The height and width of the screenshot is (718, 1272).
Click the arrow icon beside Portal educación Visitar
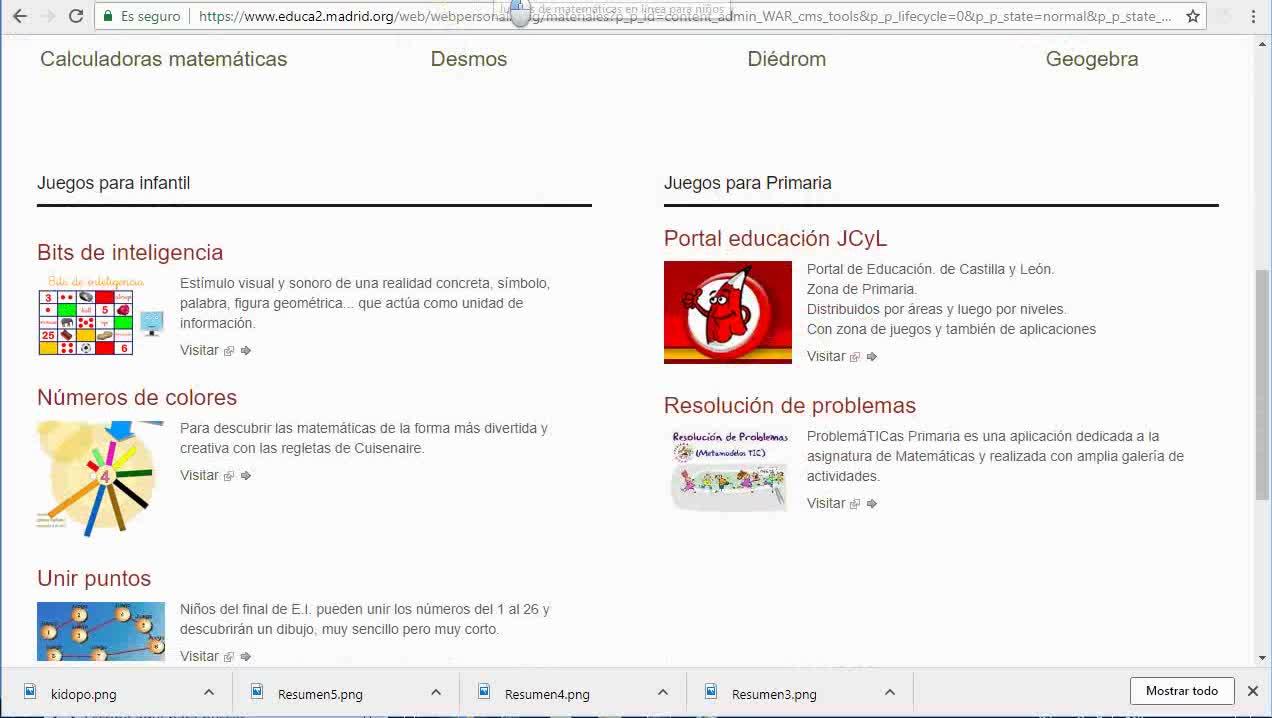872,357
